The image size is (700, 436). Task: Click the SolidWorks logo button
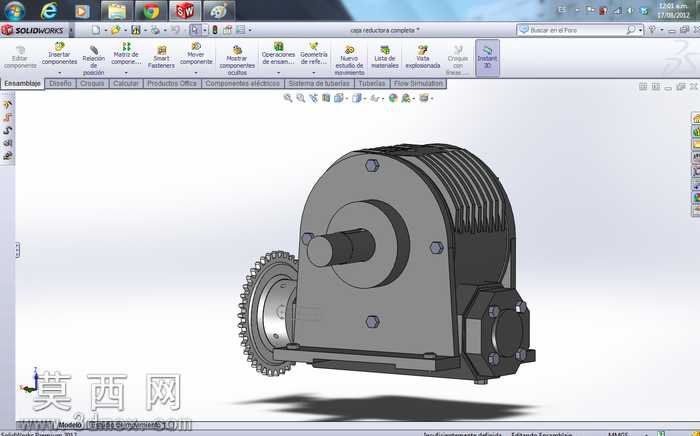32,30
